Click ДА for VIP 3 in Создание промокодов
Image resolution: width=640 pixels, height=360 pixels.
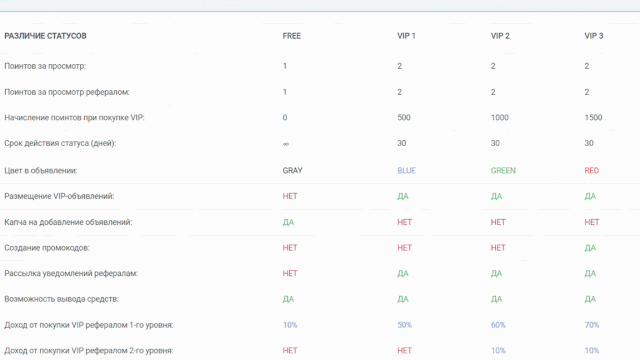(x=590, y=248)
